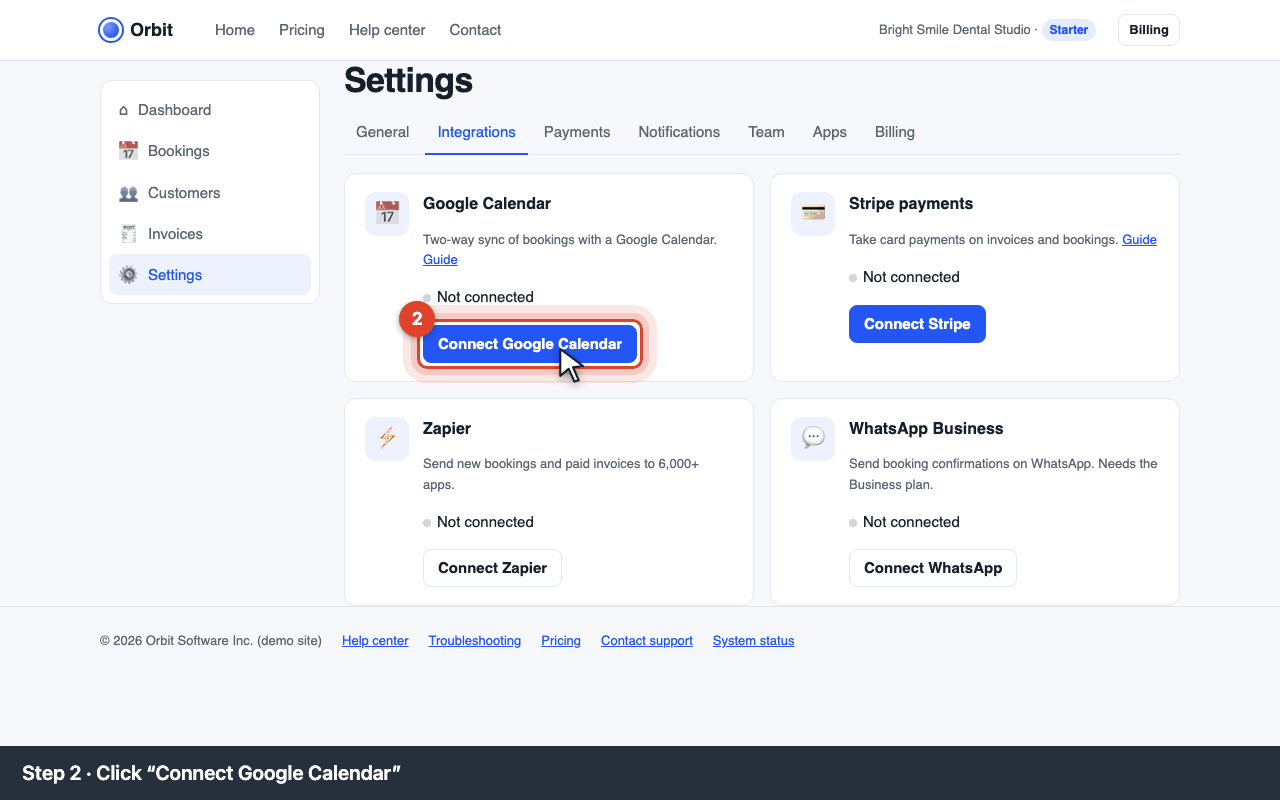The image size is (1280, 800).
Task: Click the Invoices document icon in sidebar
Action: pos(128,234)
